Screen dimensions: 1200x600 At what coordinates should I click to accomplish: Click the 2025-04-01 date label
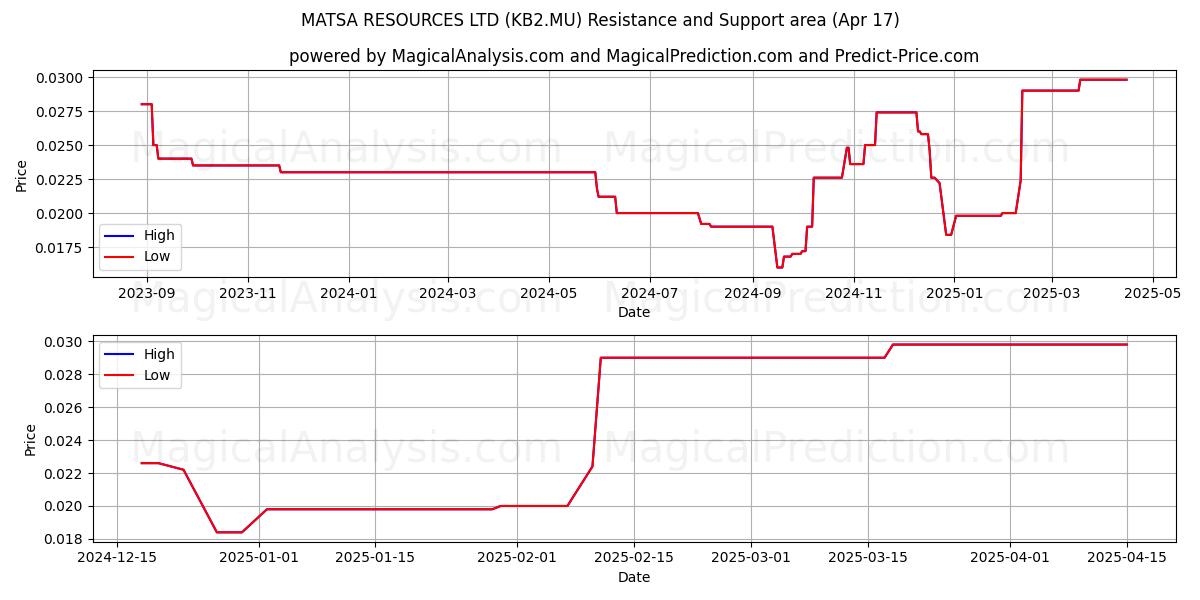[1008, 558]
